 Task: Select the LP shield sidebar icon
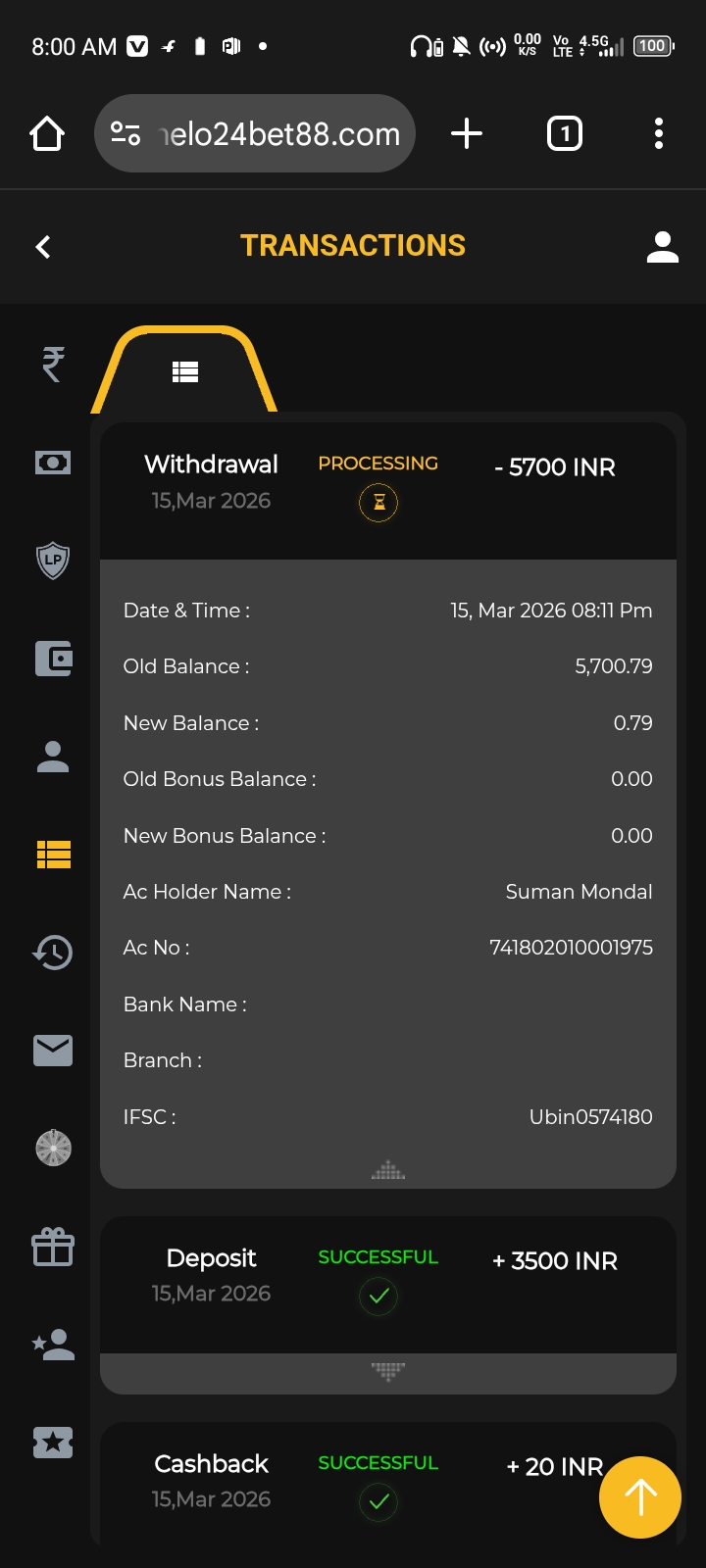click(53, 561)
